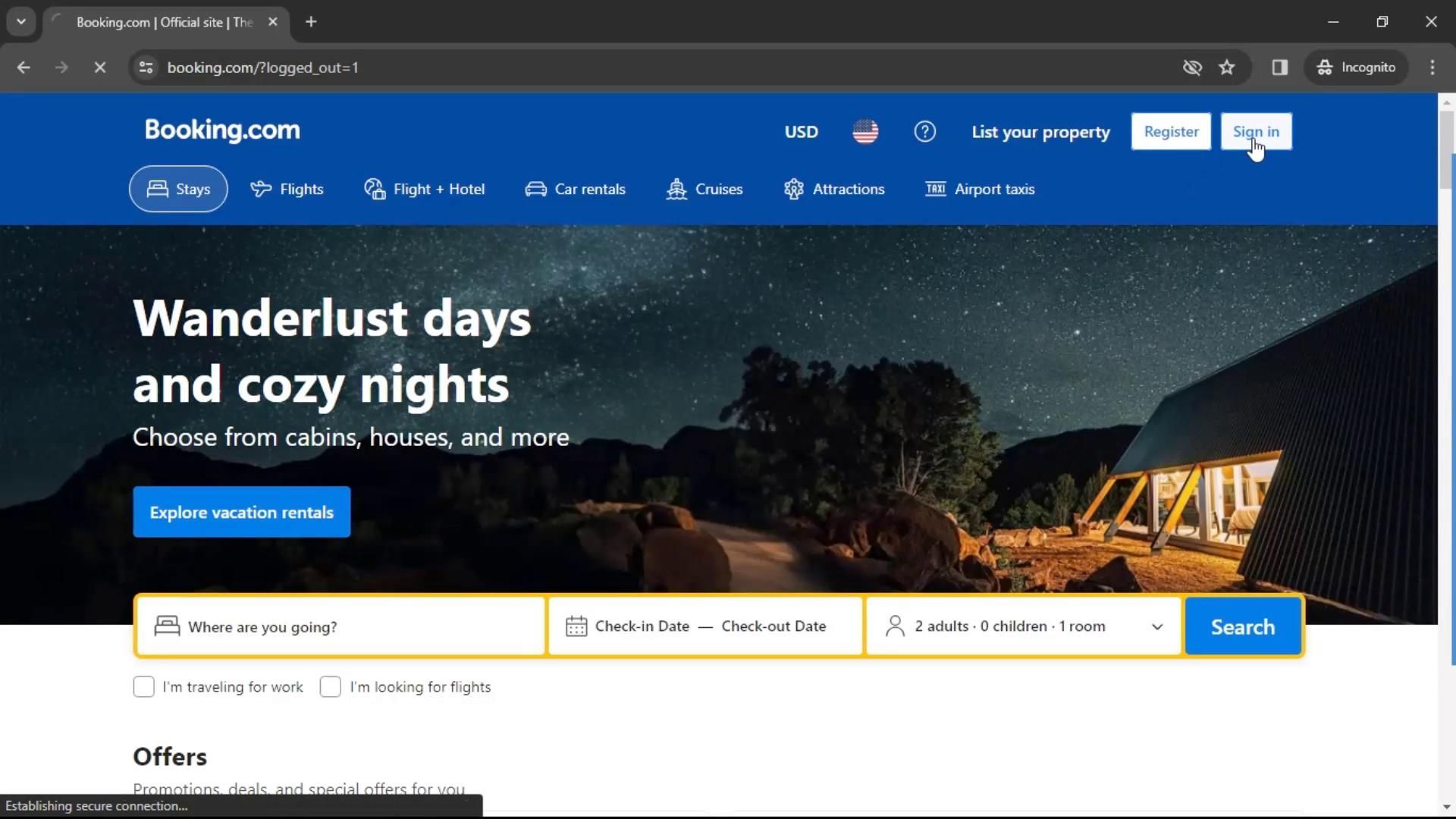
Task: Check "I'm looking for flights" box
Action: pos(331,687)
